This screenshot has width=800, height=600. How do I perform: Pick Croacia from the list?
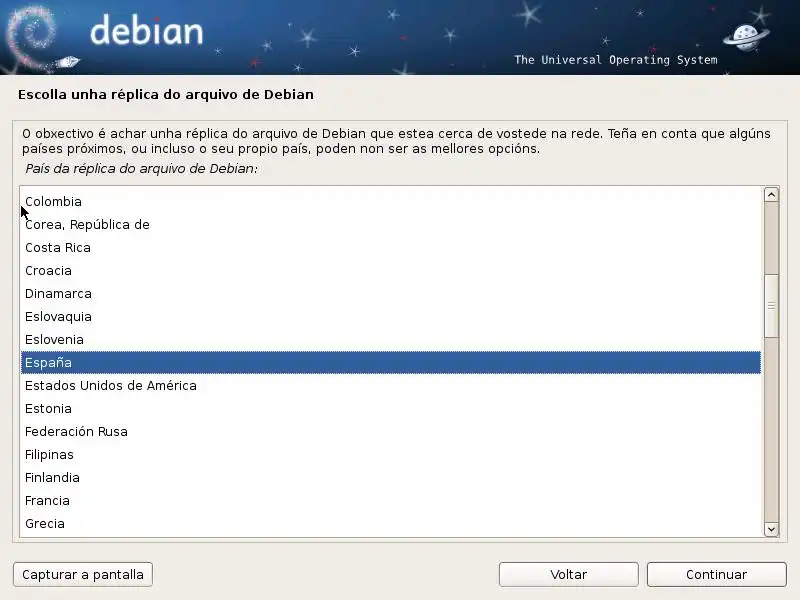(x=391, y=270)
